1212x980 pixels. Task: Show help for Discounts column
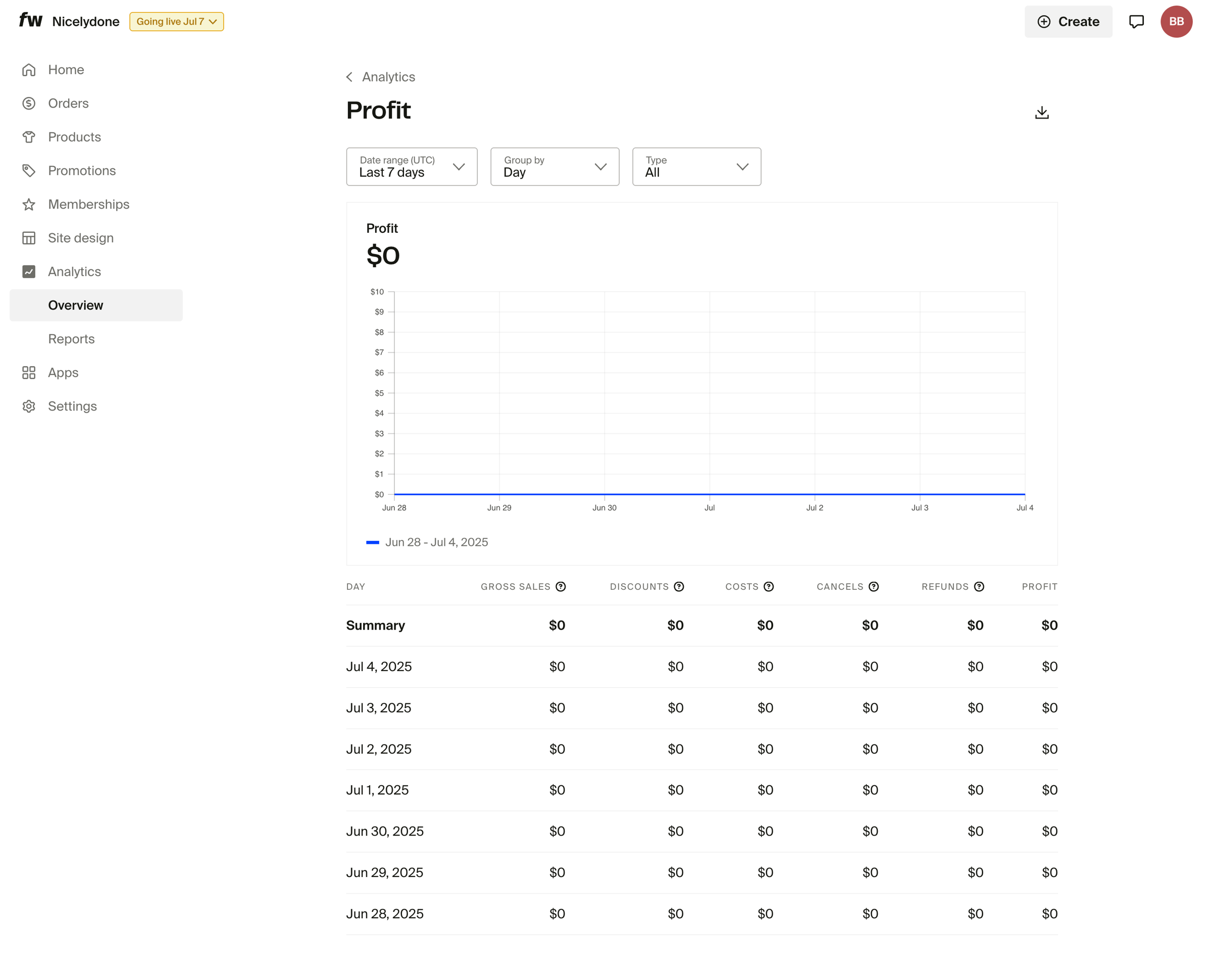point(679,587)
